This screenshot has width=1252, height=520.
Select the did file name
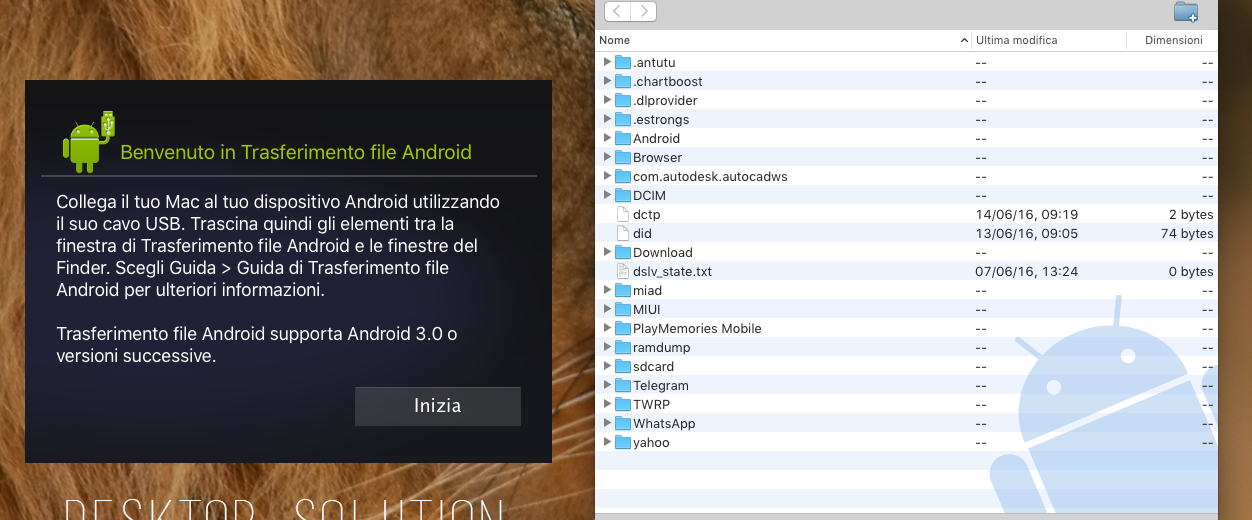[x=642, y=233]
